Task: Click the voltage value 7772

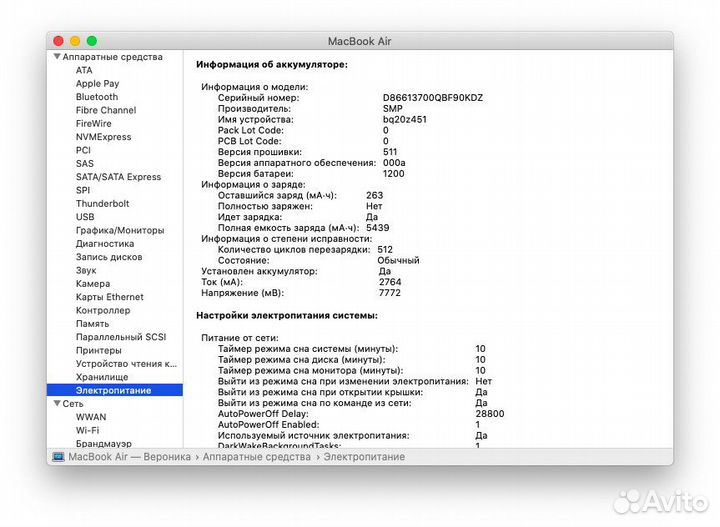Action: click(x=389, y=293)
